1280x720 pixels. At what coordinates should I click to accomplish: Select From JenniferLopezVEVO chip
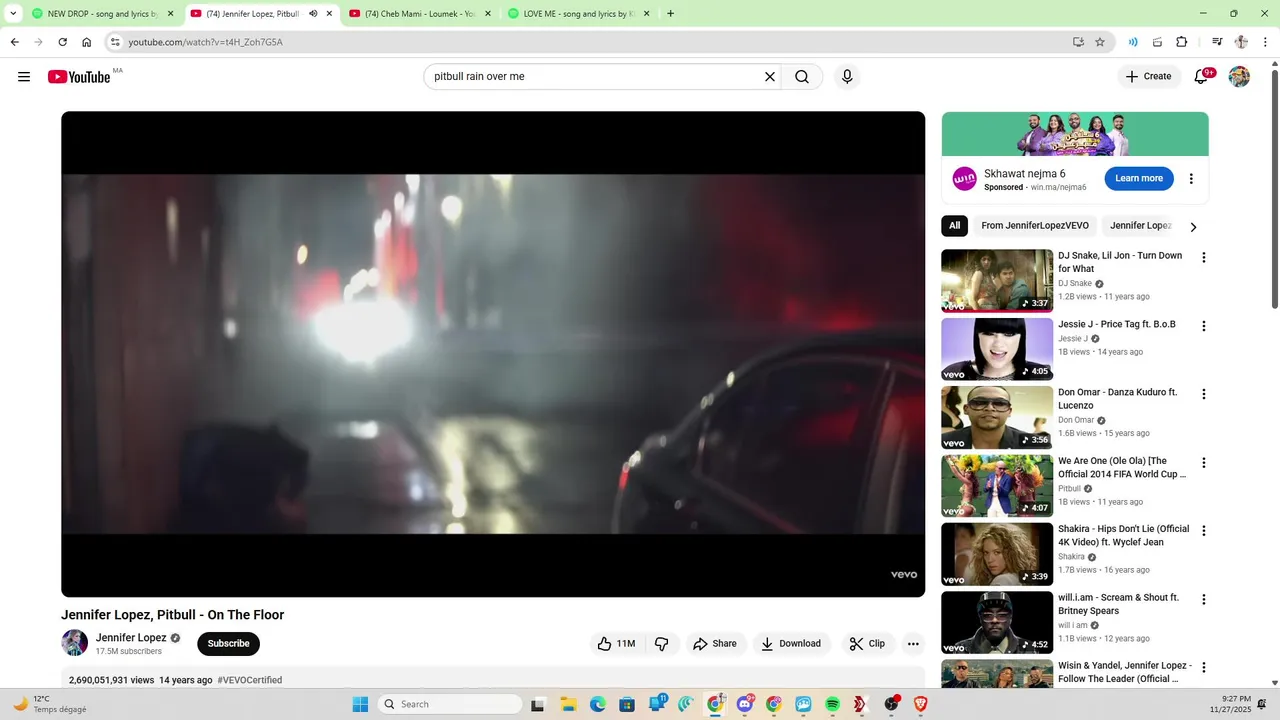pos(1035,226)
